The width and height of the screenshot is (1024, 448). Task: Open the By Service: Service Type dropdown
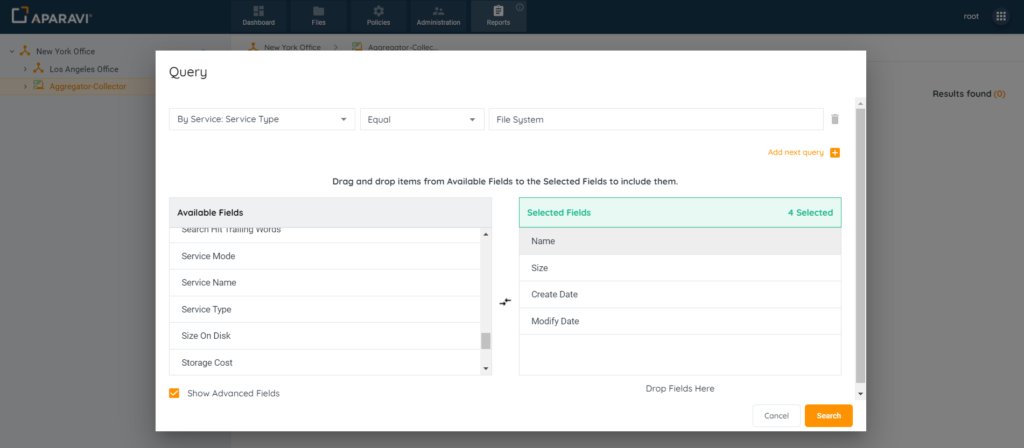[x=262, y=119]
